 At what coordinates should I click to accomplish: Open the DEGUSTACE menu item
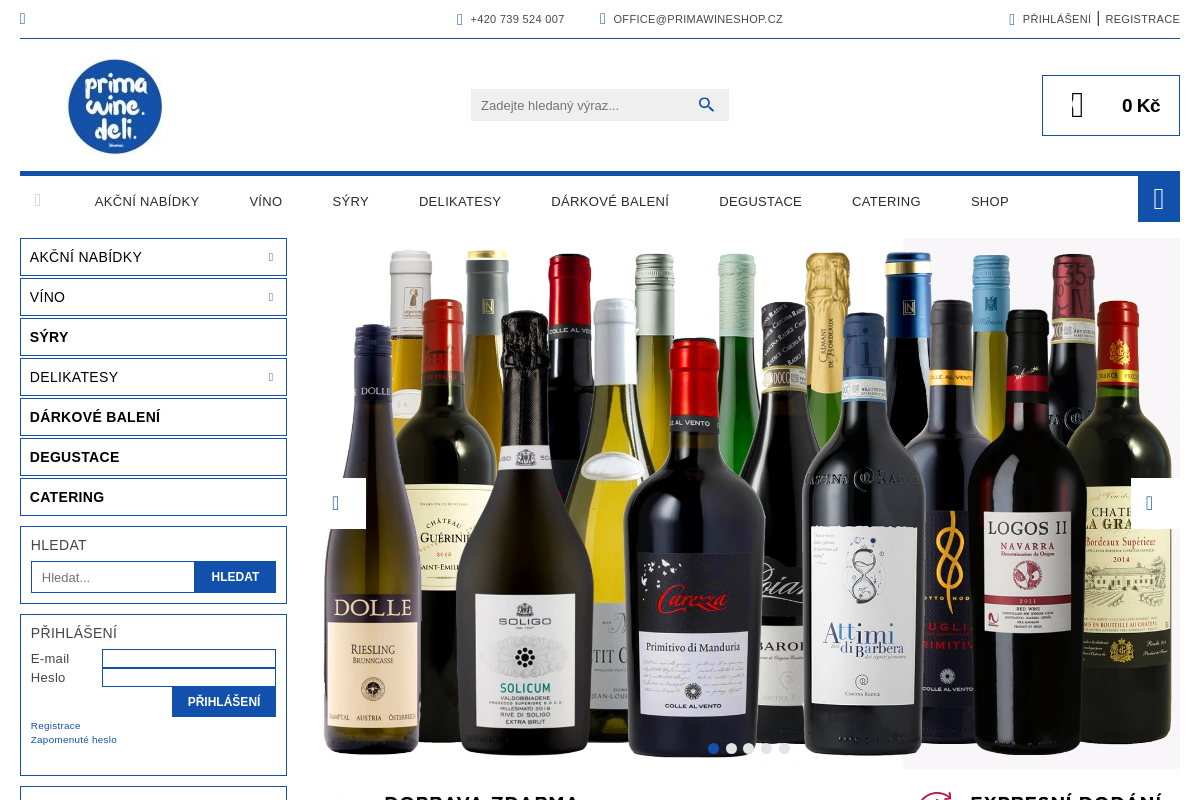coord(760,201)
